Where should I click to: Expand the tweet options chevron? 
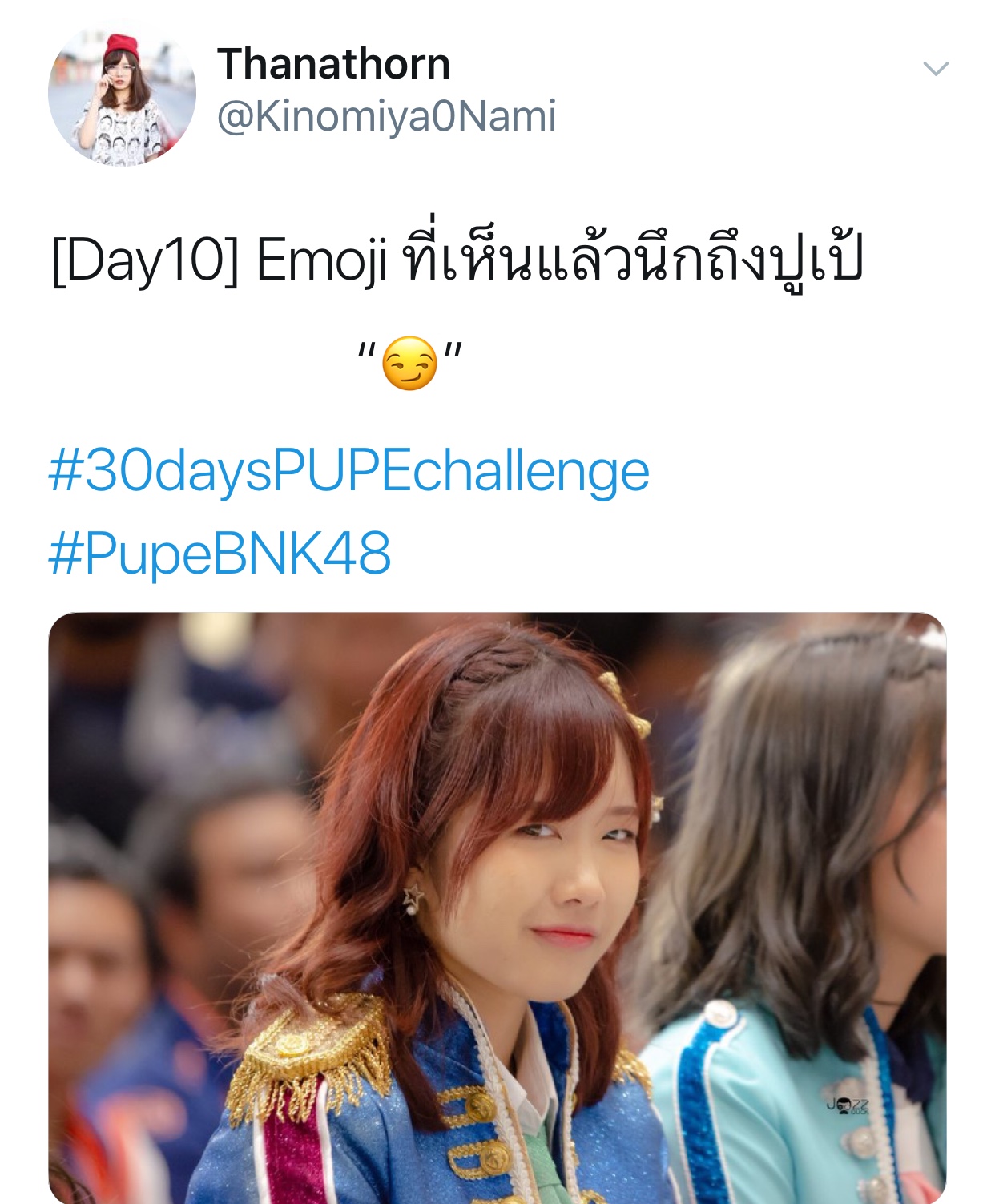coord(936,68)
